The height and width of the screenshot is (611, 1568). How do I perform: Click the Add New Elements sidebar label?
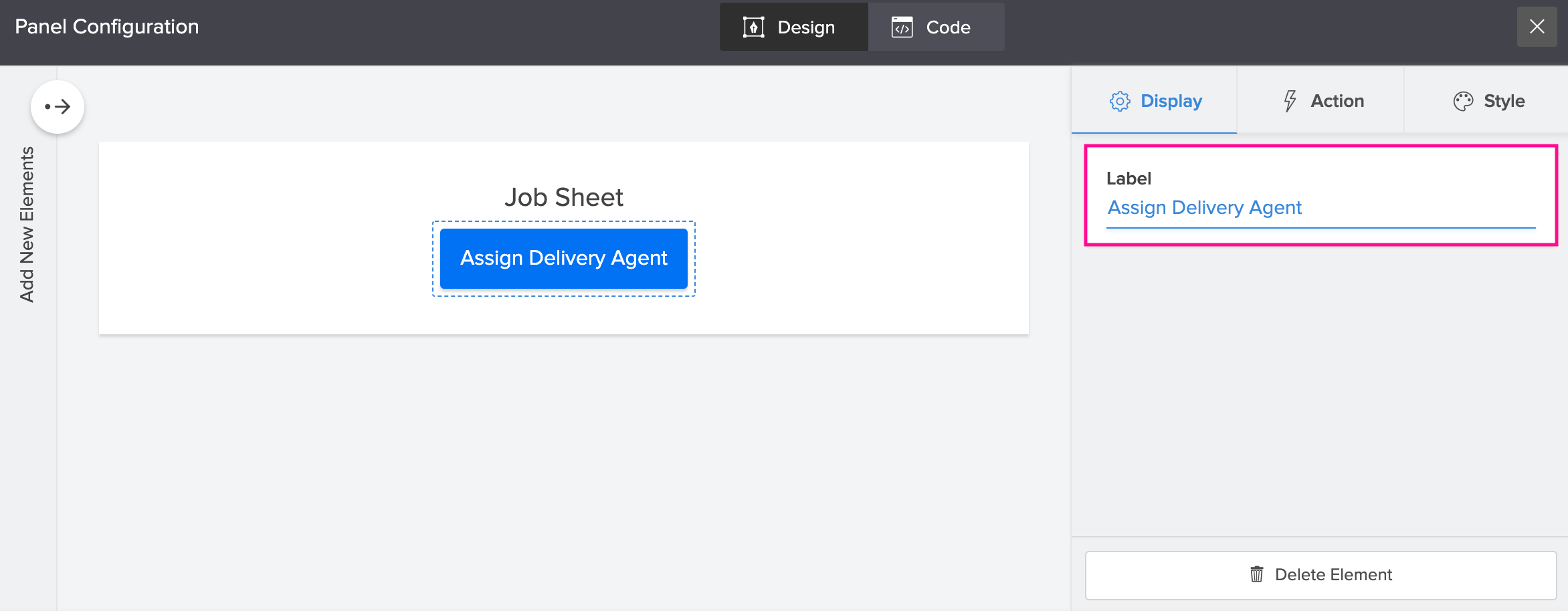[x=27, y=225]
